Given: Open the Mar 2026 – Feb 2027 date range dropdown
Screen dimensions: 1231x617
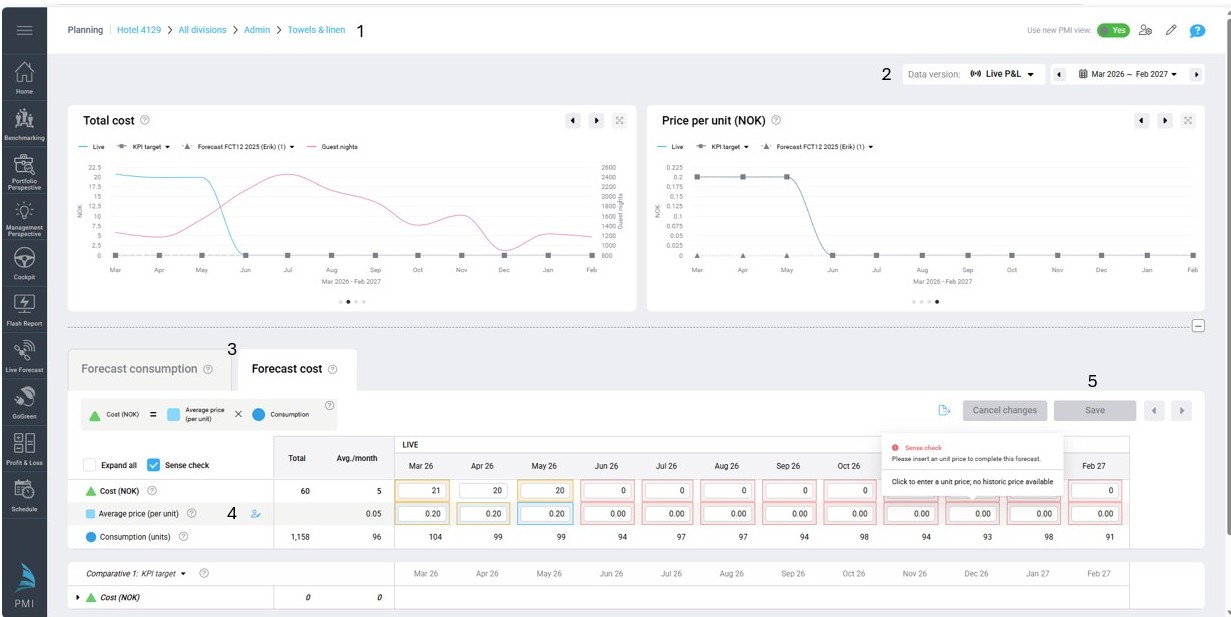Looking at the screenshot, I should click(x=1128, y=74).
